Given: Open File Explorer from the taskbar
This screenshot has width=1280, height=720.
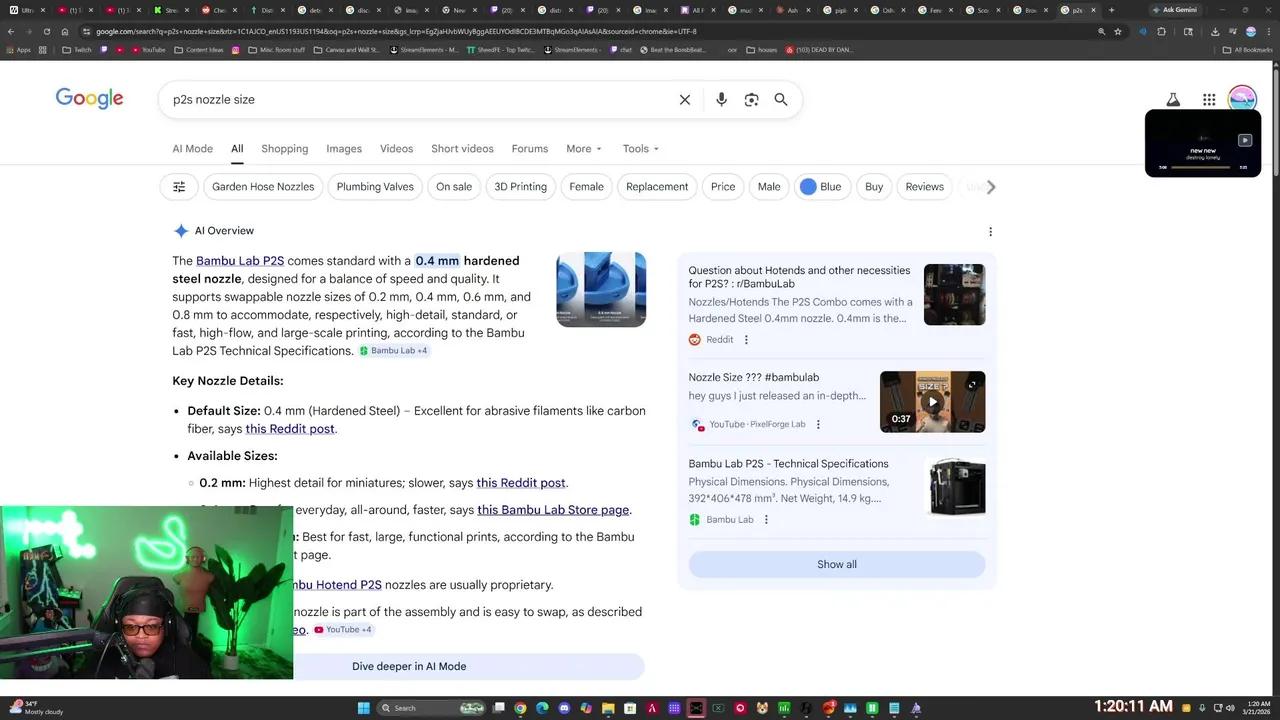Looking at the screenshot, I should pos(608,708).
